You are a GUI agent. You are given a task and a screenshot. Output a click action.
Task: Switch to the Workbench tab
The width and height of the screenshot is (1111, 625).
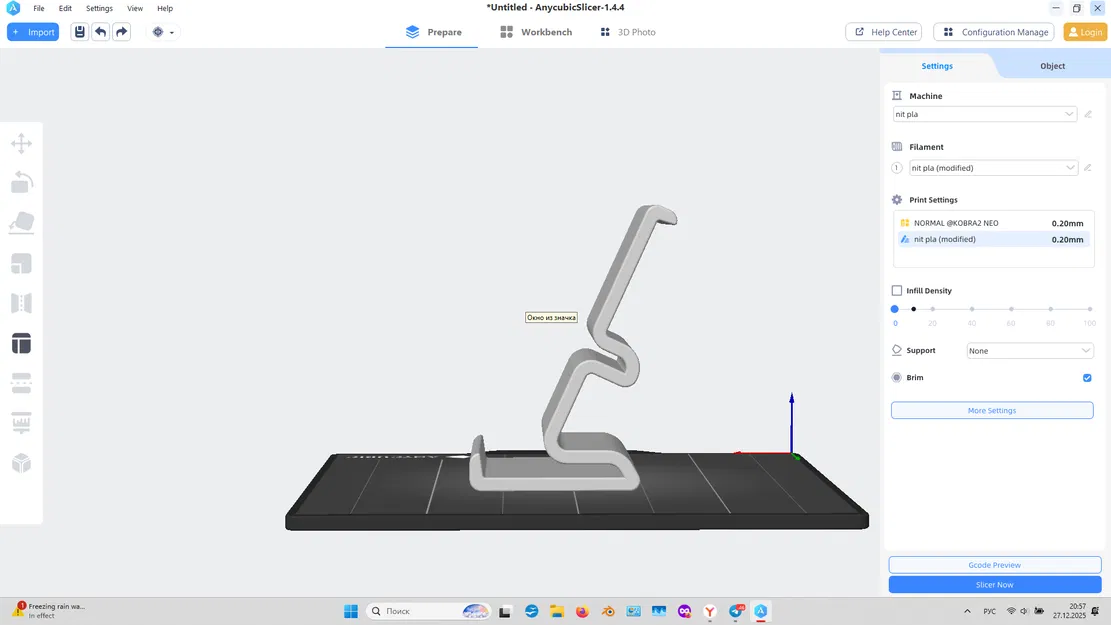545,31
